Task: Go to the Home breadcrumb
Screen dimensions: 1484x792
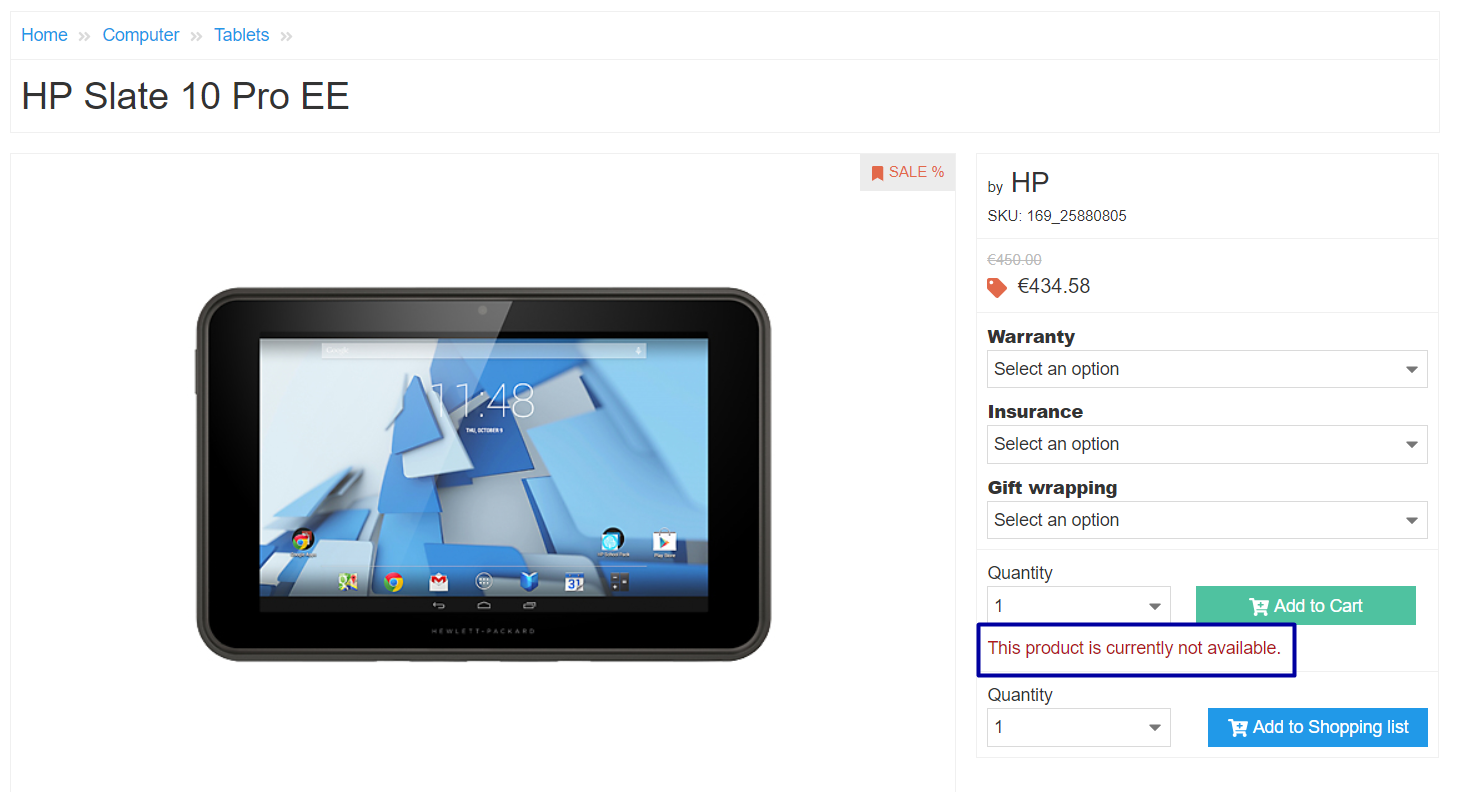Action: coord(44,35)
